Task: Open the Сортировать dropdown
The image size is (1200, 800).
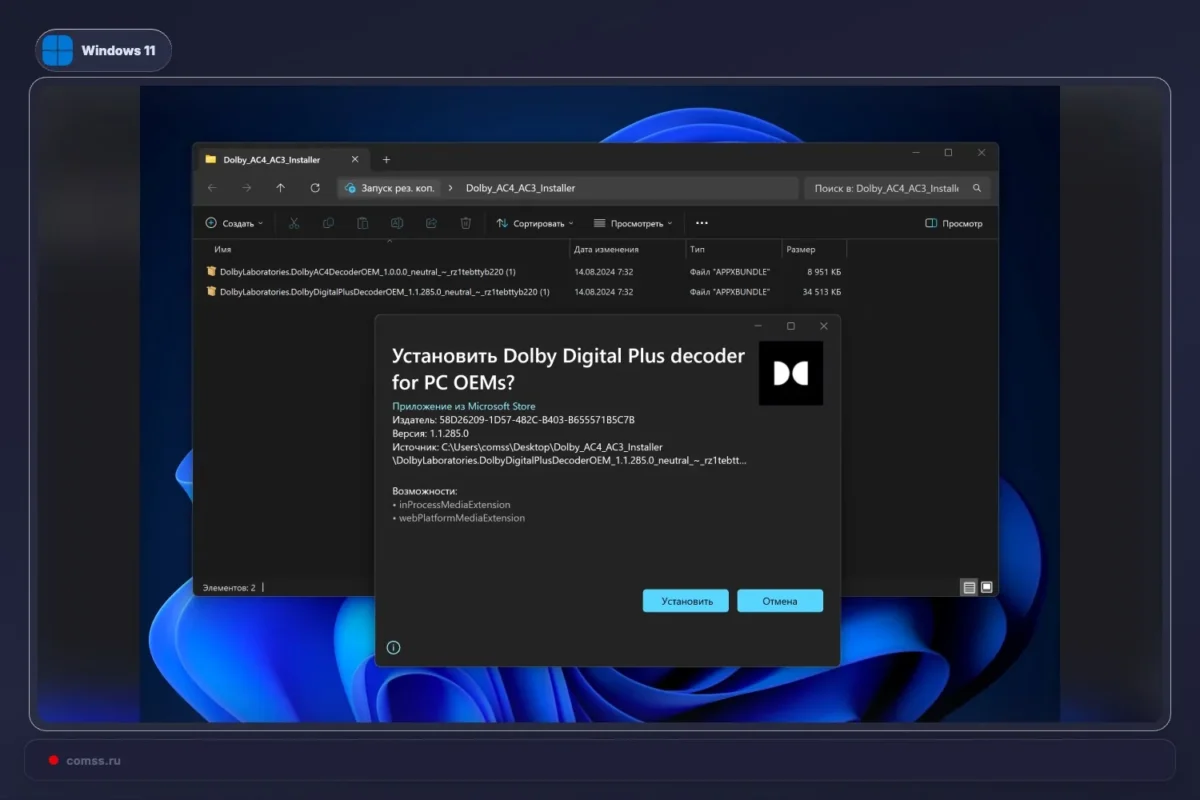Action: pos(535,224)
